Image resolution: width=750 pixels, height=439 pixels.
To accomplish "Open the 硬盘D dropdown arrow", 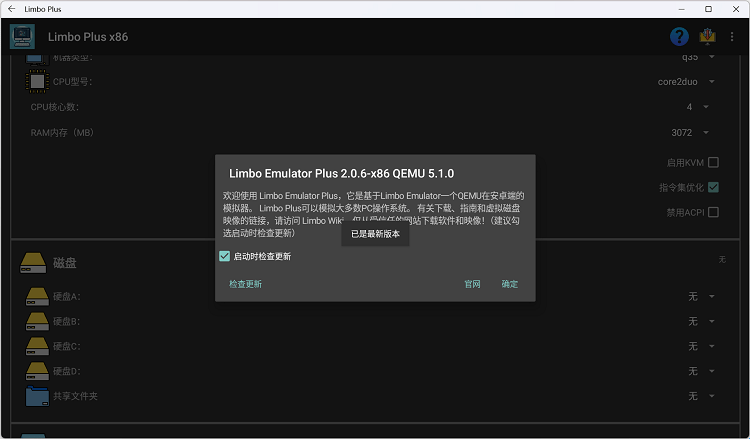I will (712, 371).
